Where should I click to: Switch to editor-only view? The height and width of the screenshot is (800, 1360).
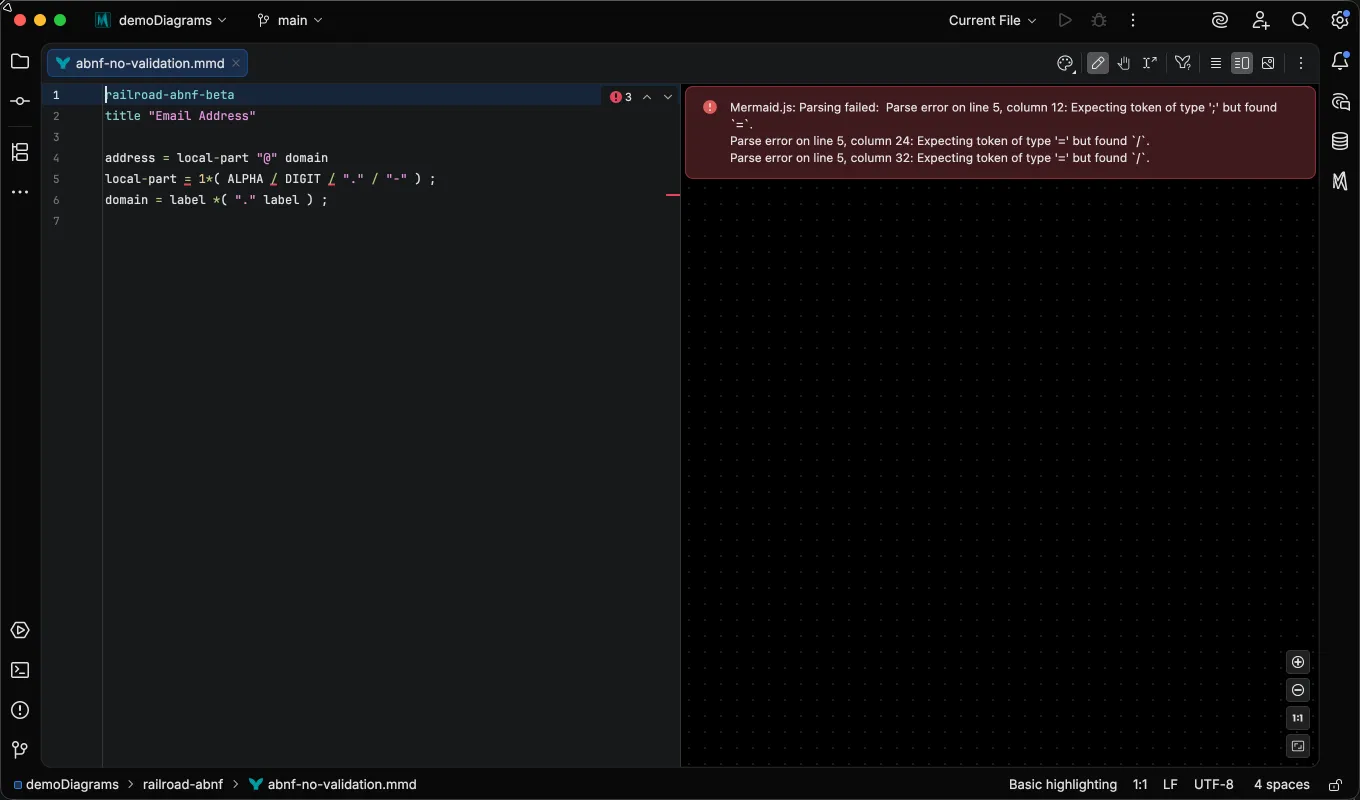click(x=1216, y=63)
